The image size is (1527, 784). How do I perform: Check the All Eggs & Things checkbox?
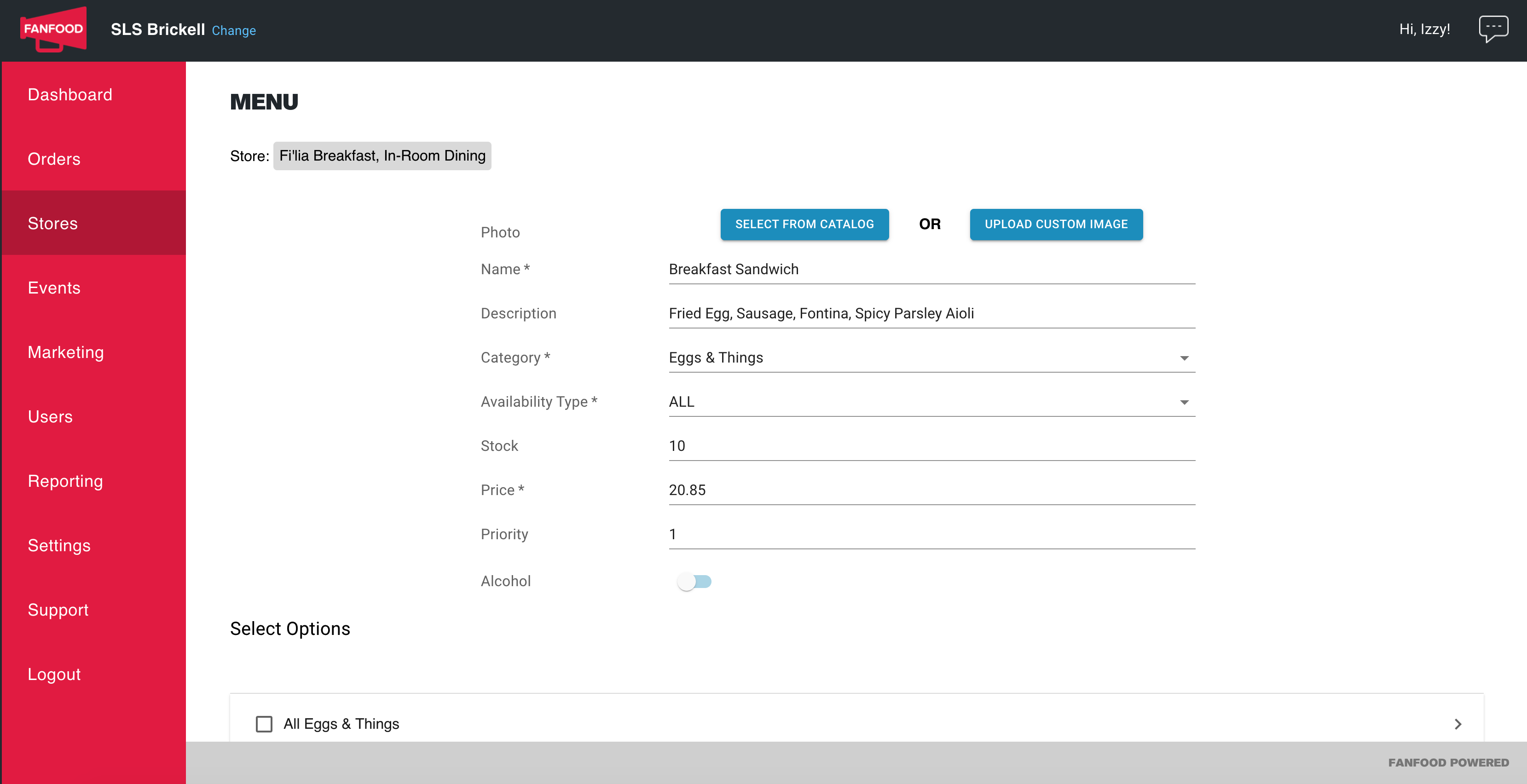pyautogui.click(x=264, y=724)
